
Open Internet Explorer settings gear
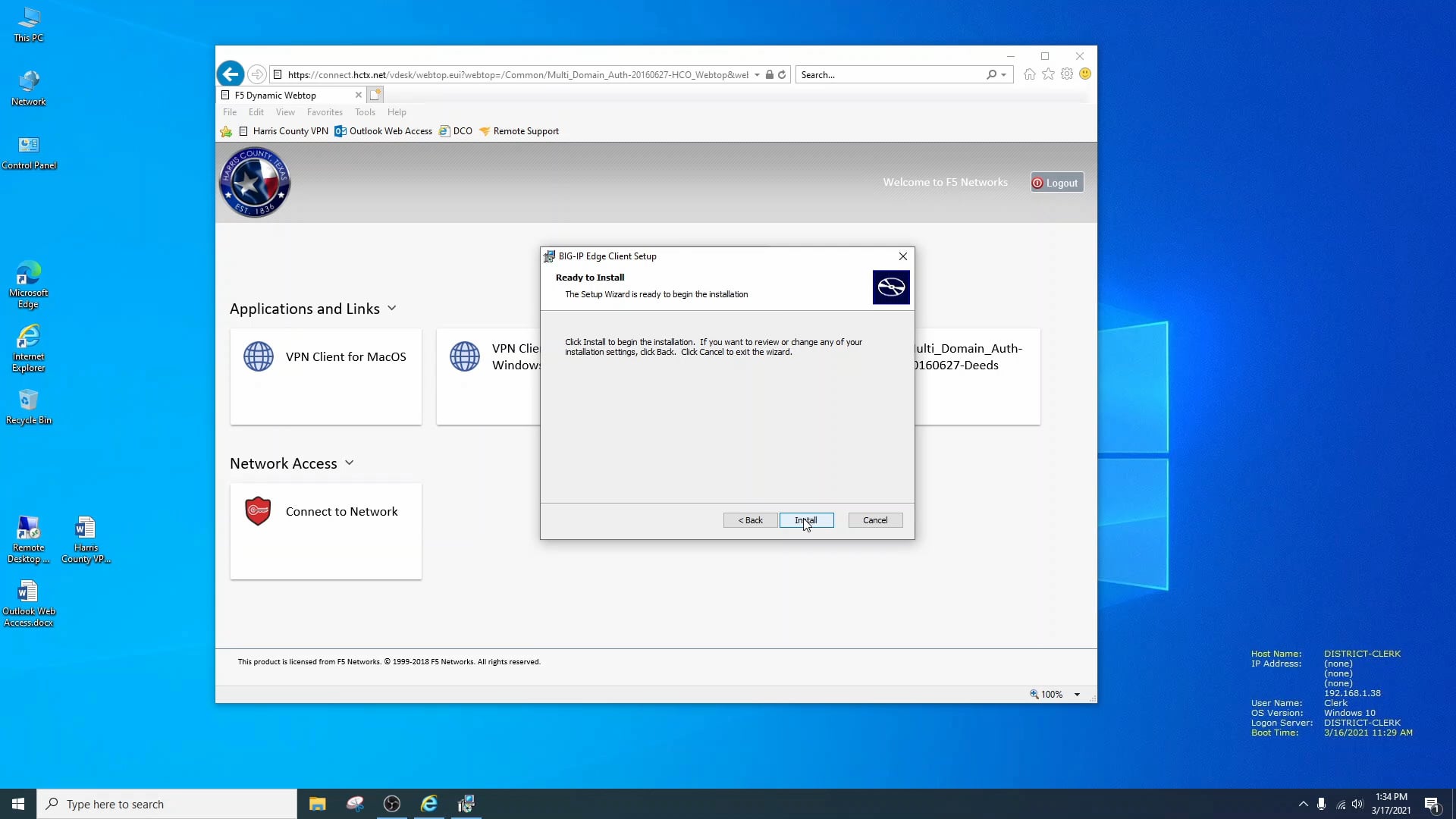click(1067, 74)
